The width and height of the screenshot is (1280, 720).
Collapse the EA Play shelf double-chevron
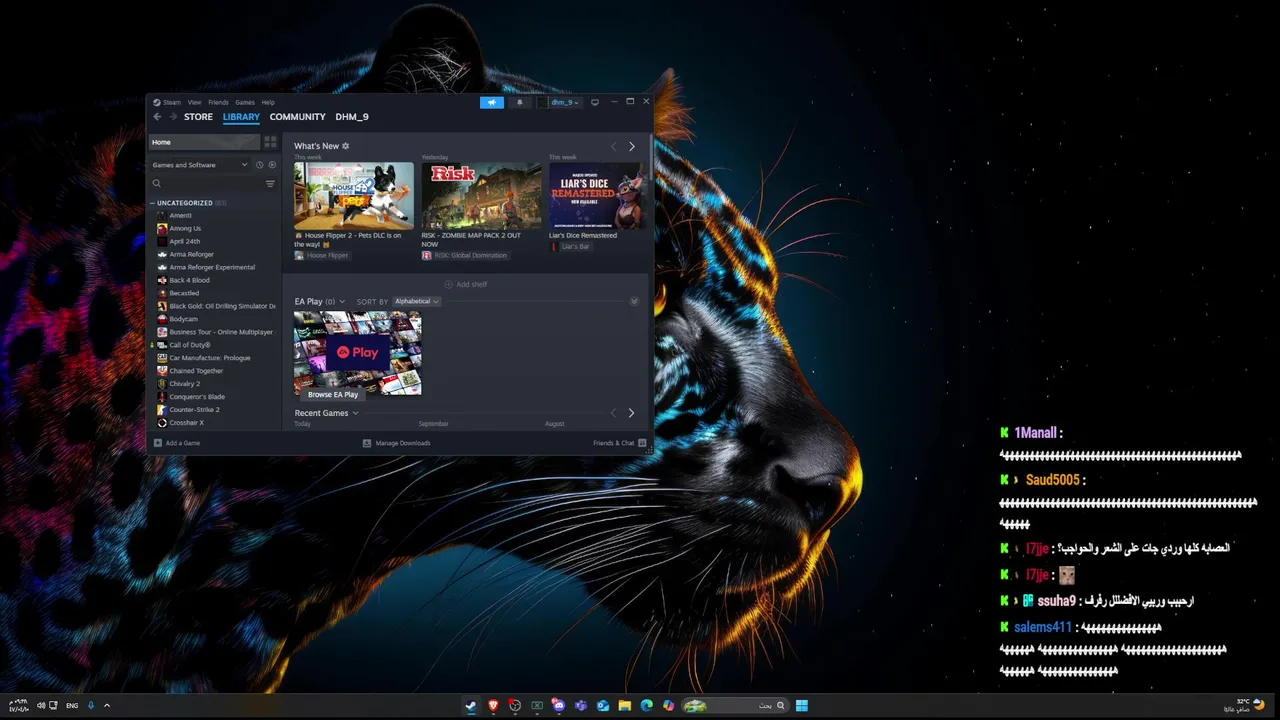point(634,301)
